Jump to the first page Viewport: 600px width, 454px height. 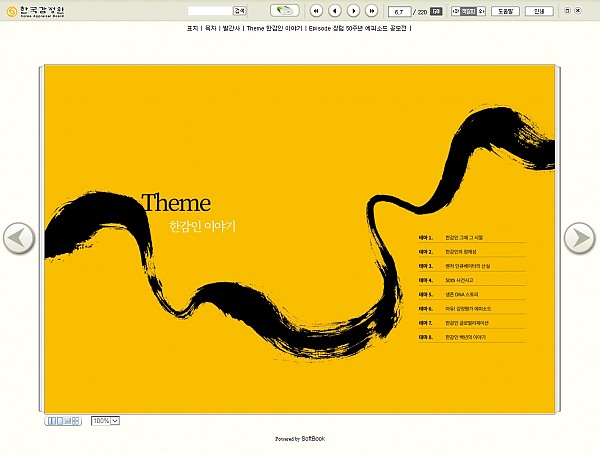316,11
